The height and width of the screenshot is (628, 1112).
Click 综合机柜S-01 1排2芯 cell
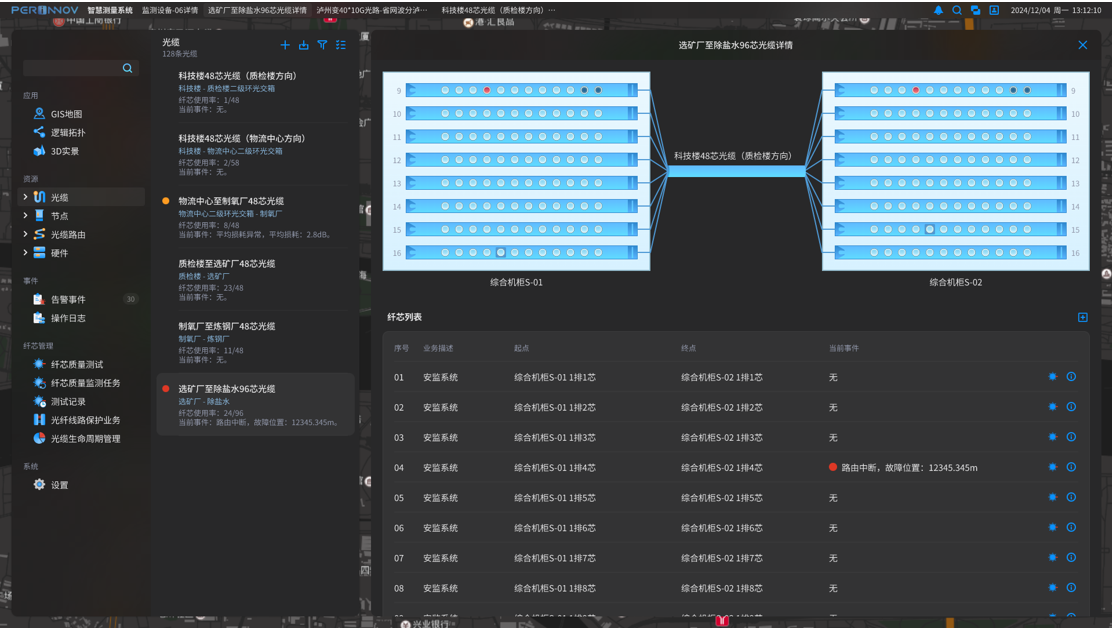point(555,408)
